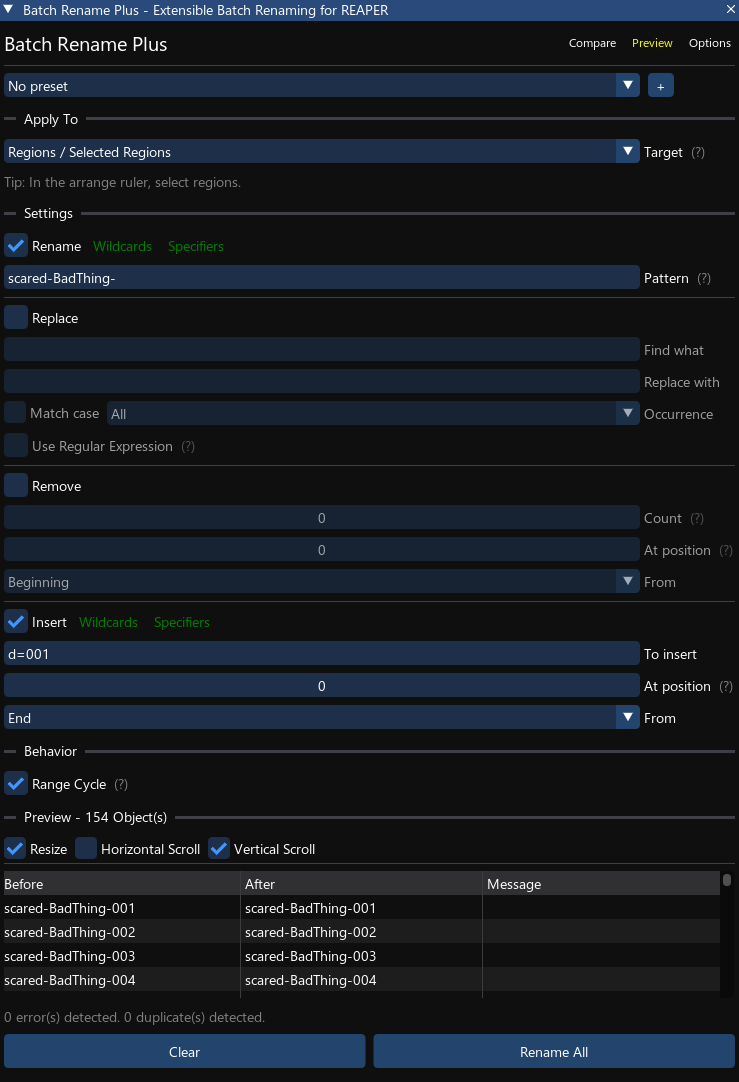Focus the Pattern field with scared-BadThing-
This screenshot has width=739, height=1082.
tap(322, 279)
